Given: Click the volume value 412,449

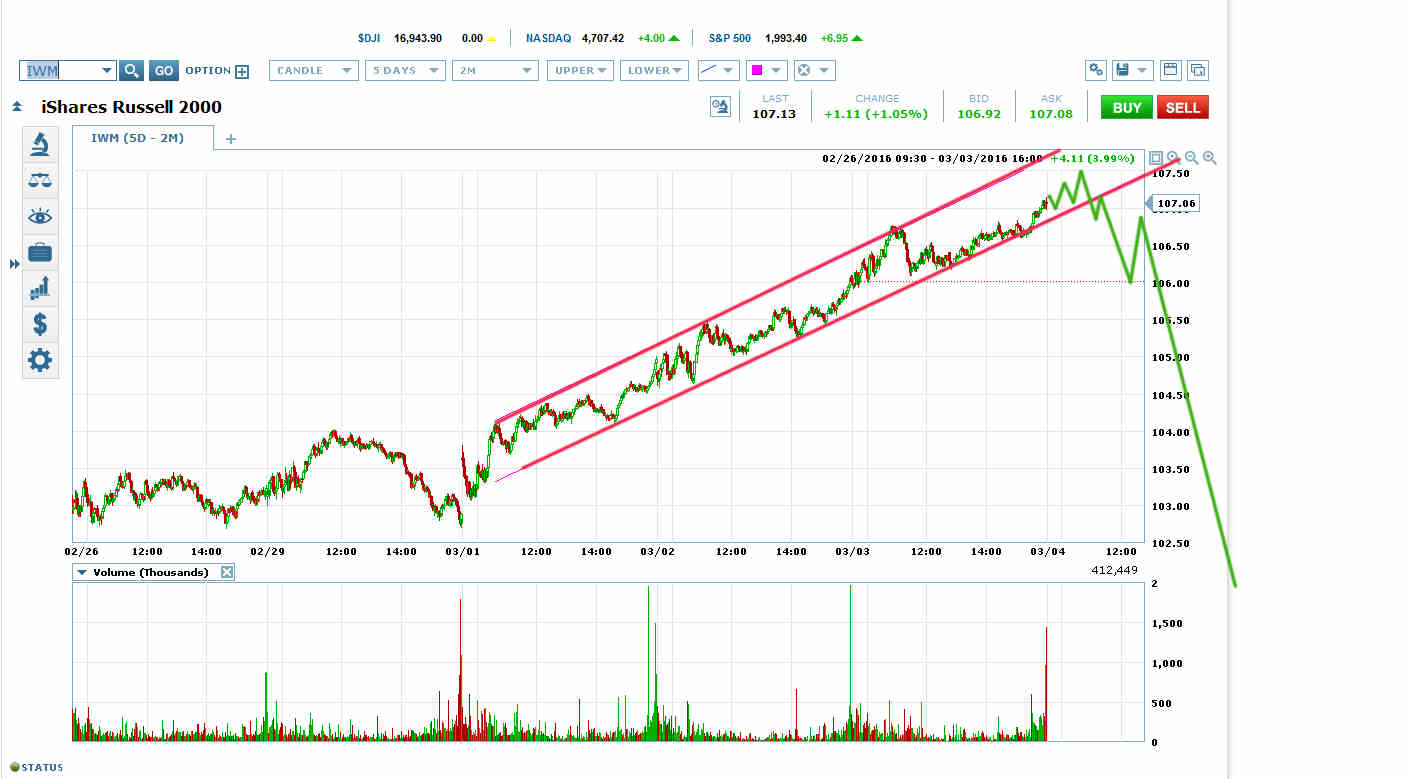Looking at the screenshot, I should (1113, 570).
